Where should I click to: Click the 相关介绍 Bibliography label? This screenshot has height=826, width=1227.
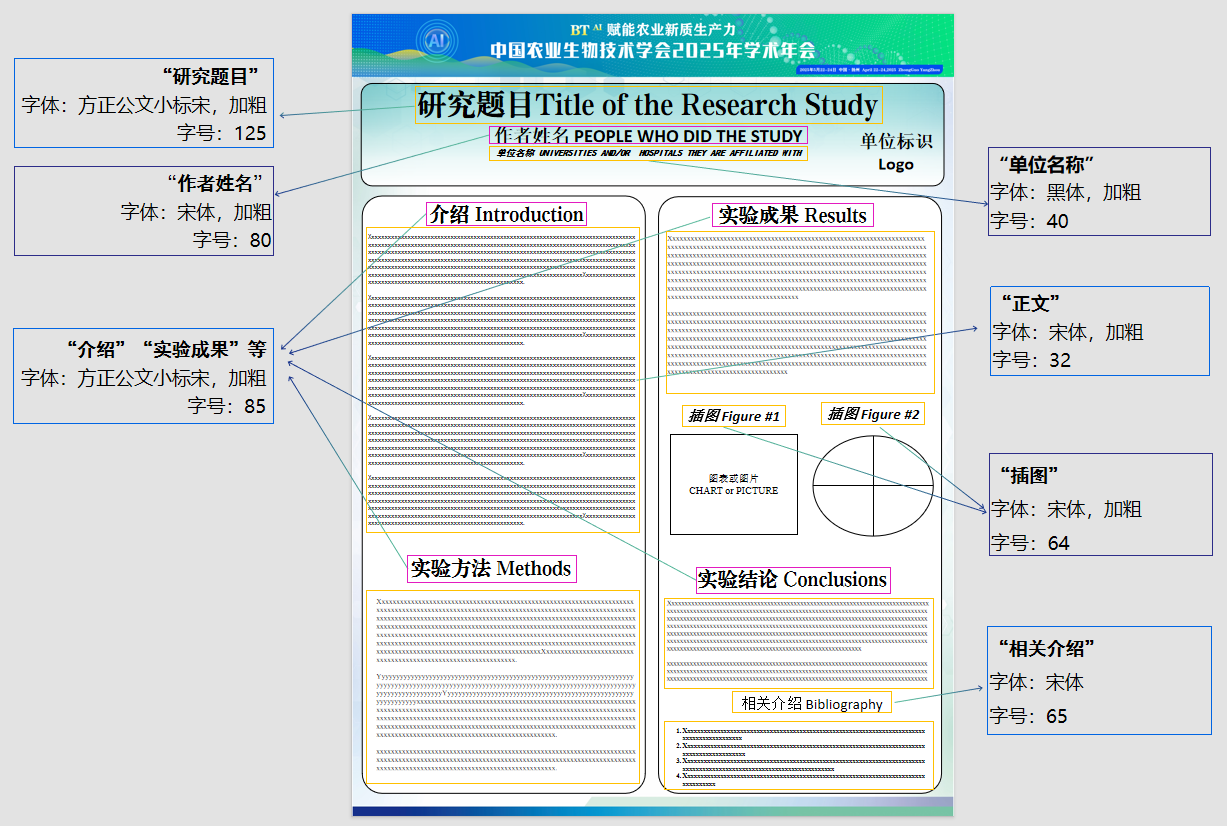tap(811, 704)
